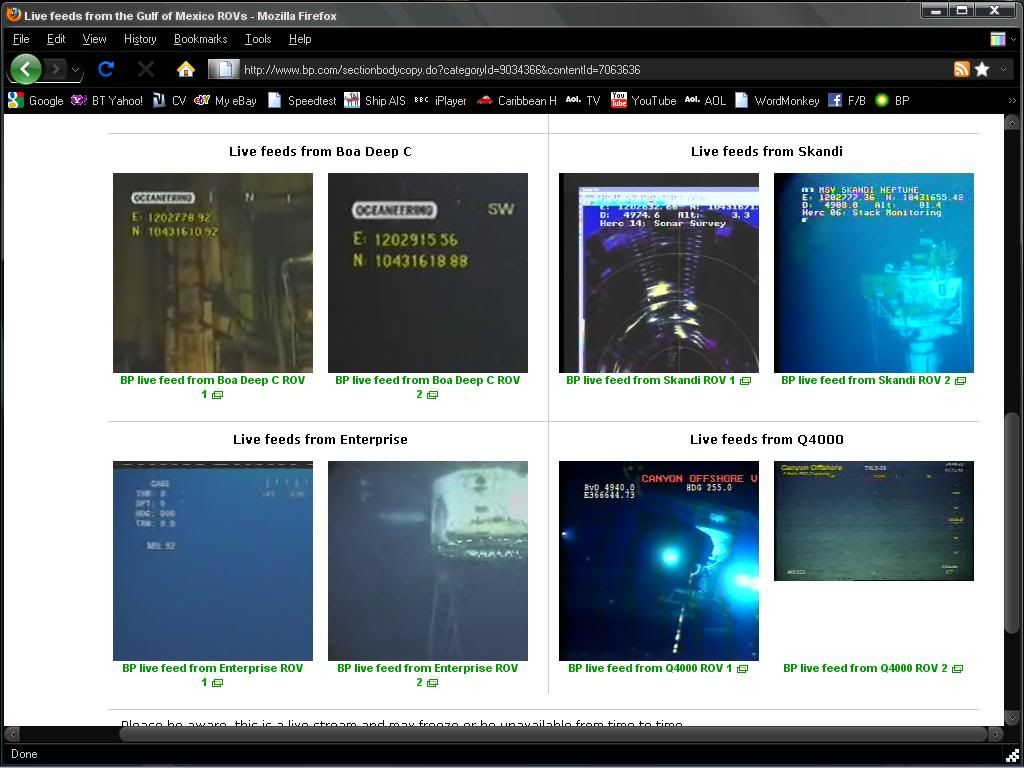Image resolution: width=1024 pixels, height=768 pixels.
Task: Open BP live feed from Boa Deep C ROV 2
Action: (427, 387)
